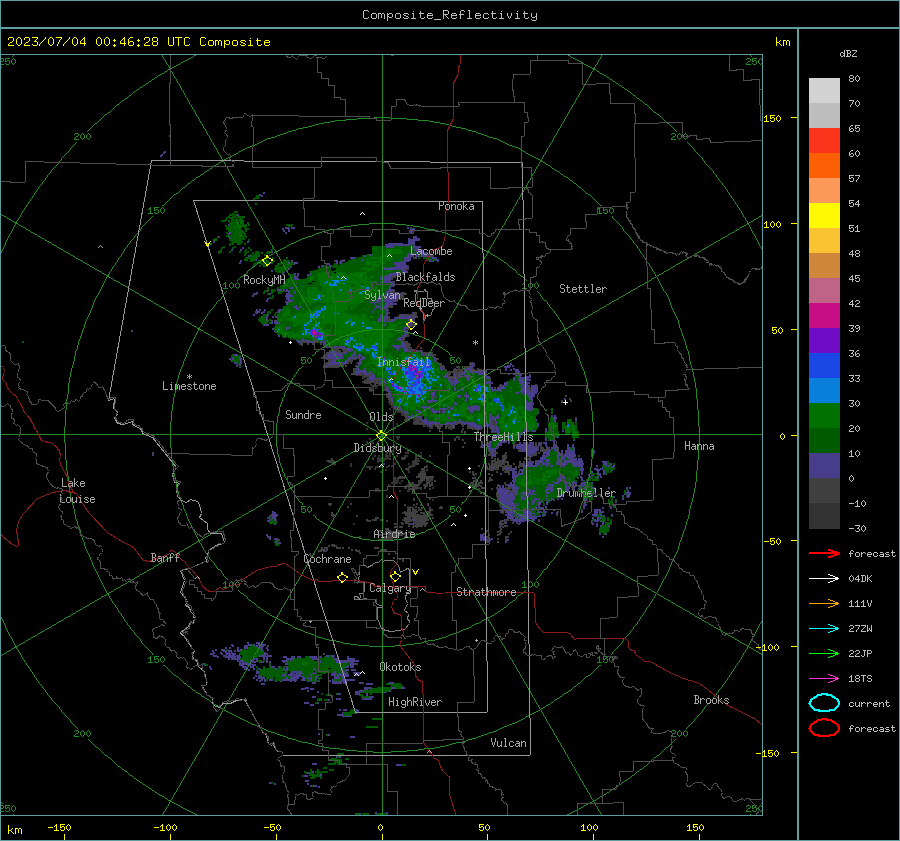Screen dimensions: 900x841
Task: Click the Lacombe city label
Action: click(431, 251)
